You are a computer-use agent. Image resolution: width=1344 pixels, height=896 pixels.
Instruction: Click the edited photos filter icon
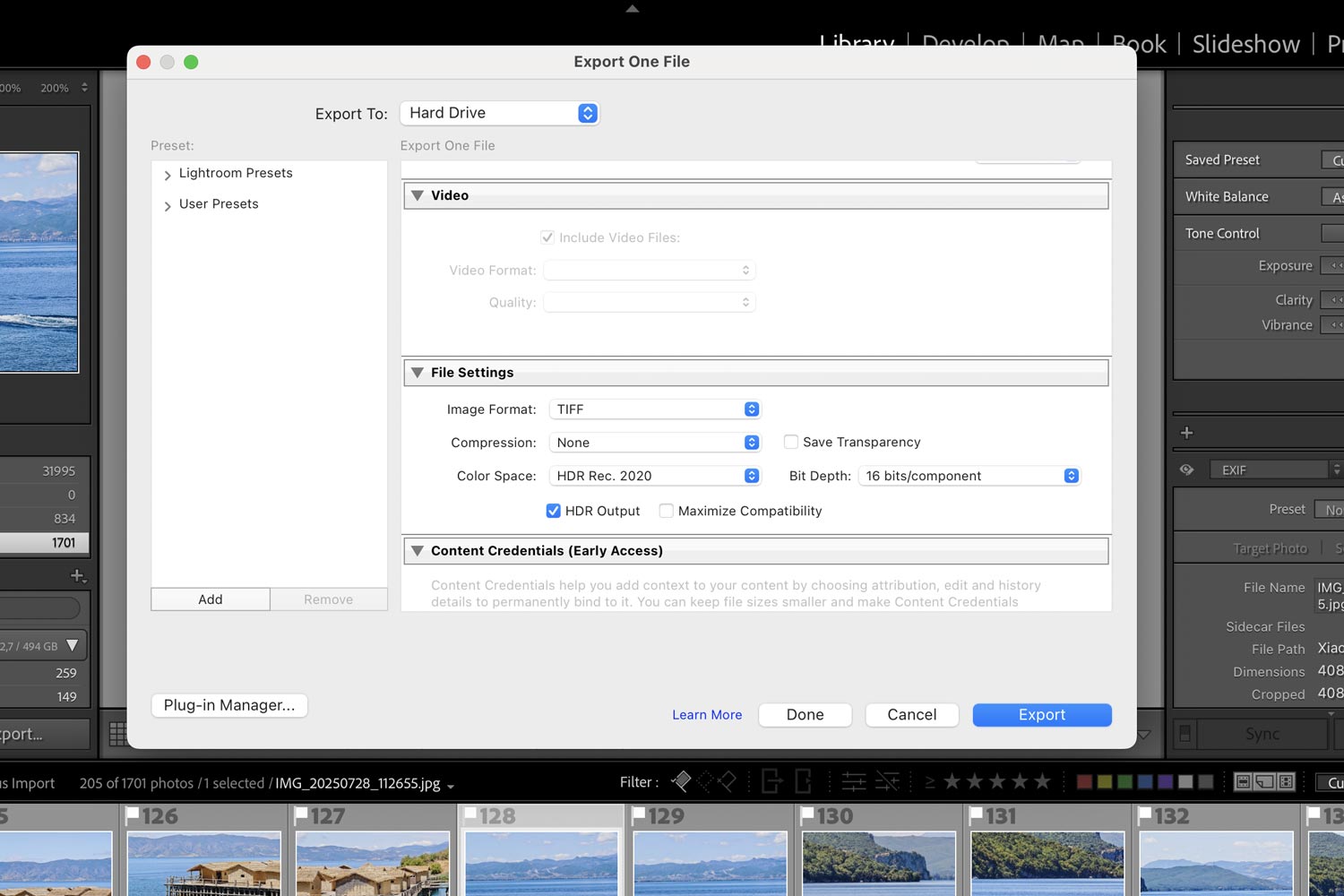click(853, 782)
